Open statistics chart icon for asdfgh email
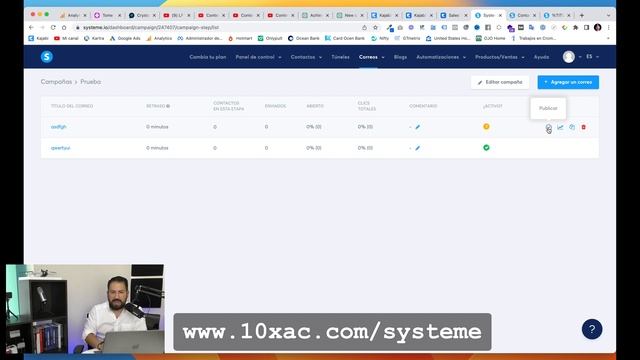 coord(560,127)
